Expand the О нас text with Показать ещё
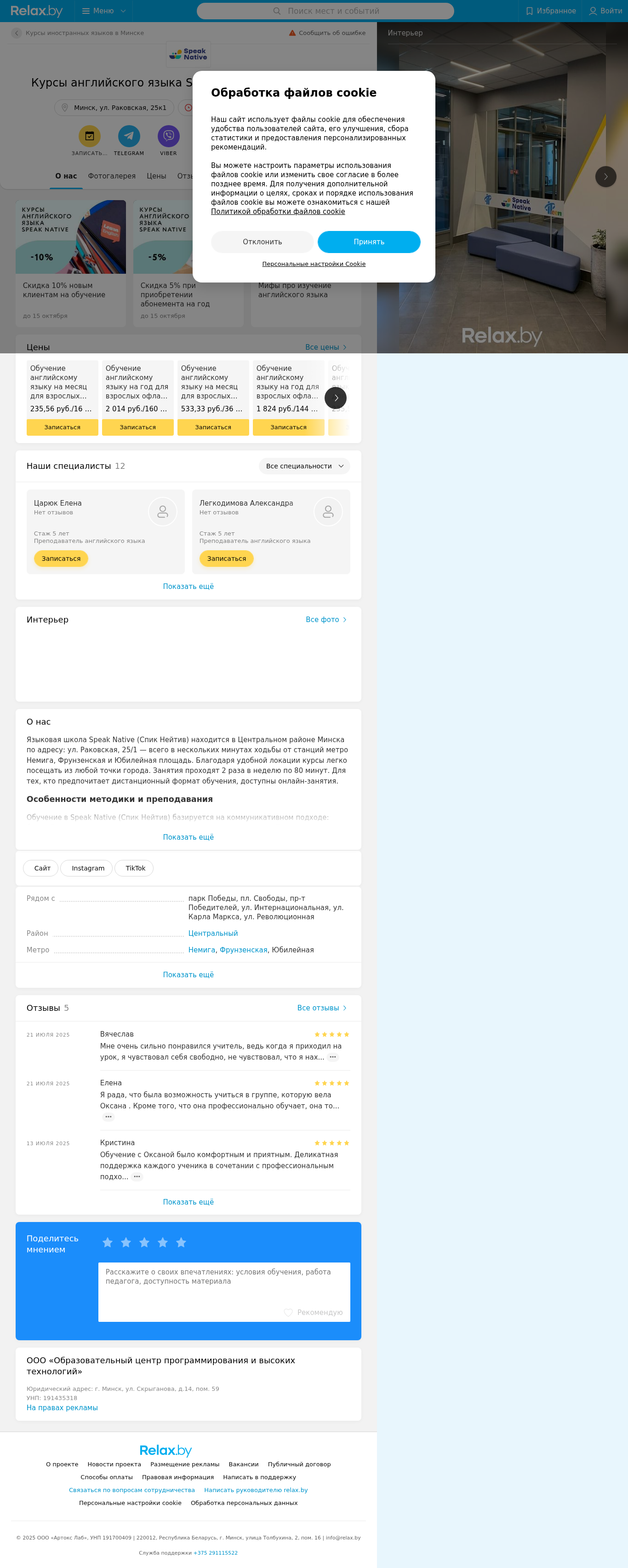 click(188, 837)
